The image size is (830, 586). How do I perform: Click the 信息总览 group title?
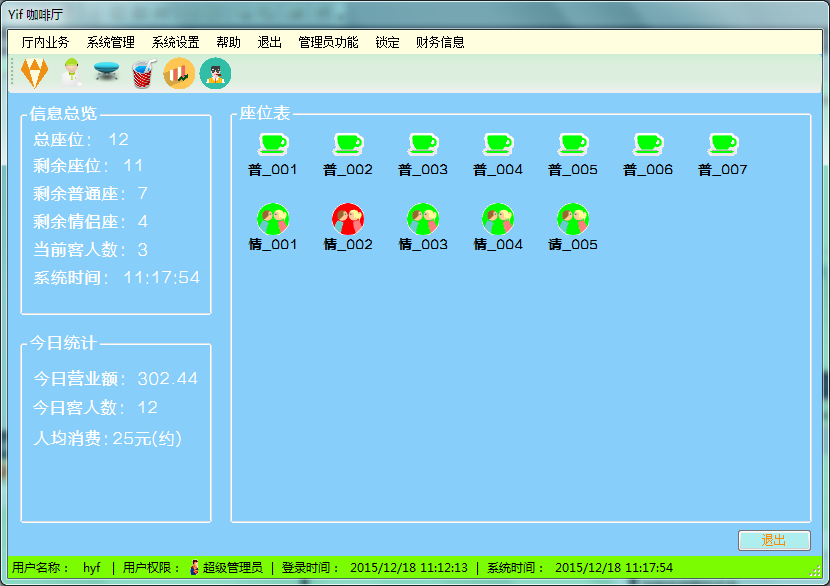point(63,113)
